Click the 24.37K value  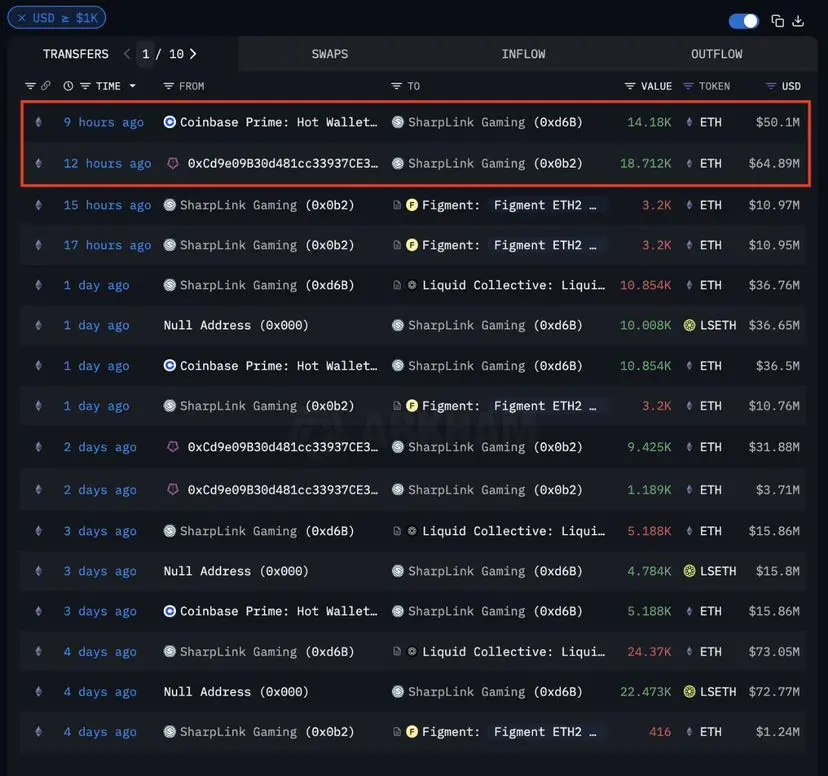649,652
